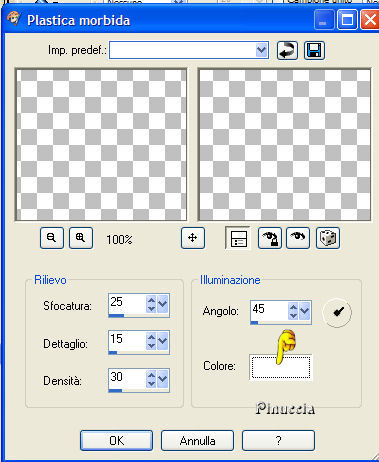The width and height of the screenshot is (379, 462).
Task: Click the Angolo angle dial
Action: (x=337, y=313)
